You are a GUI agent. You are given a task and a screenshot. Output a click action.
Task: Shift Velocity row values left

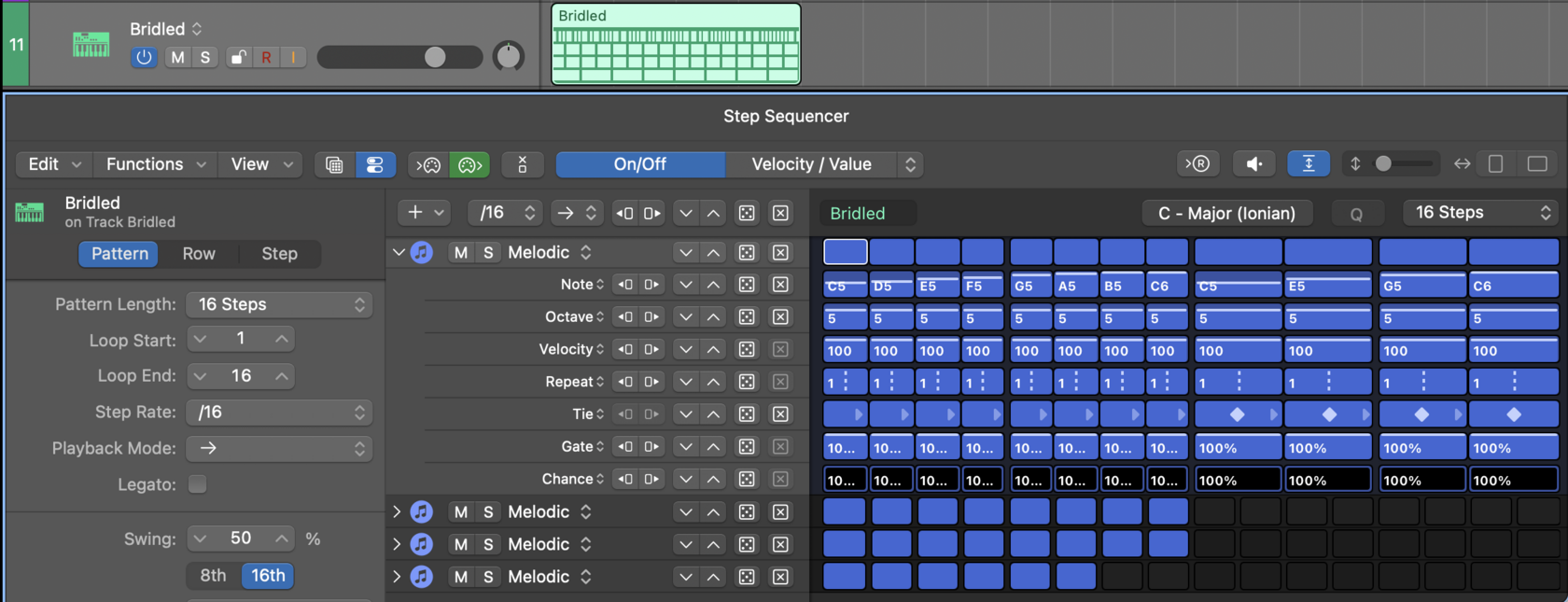point(624,349)
